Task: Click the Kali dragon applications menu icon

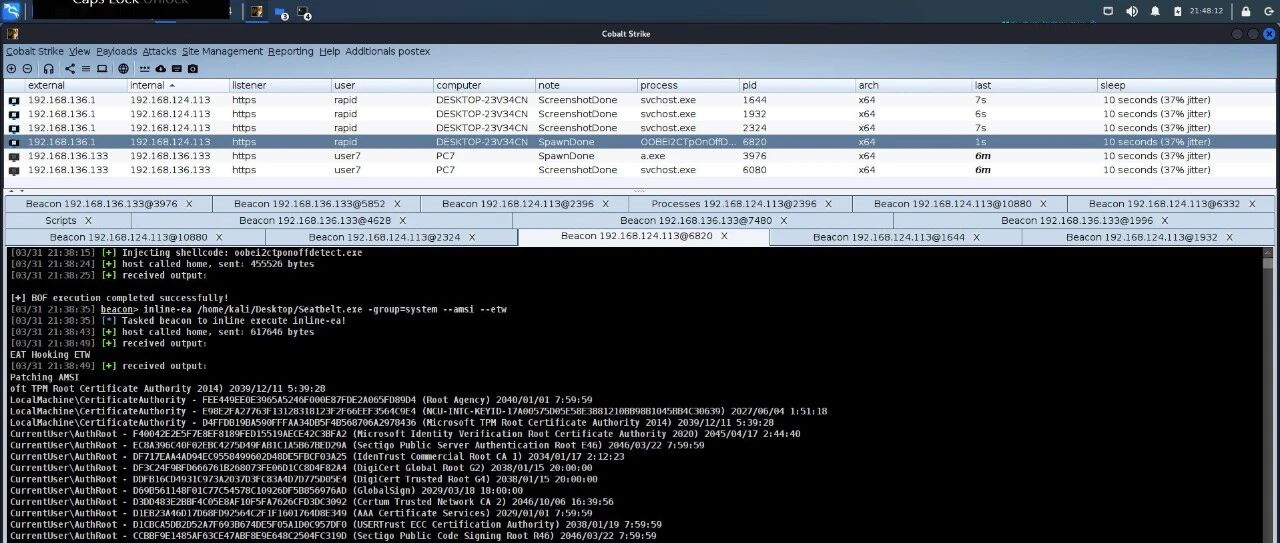Action: coord(12,12)
